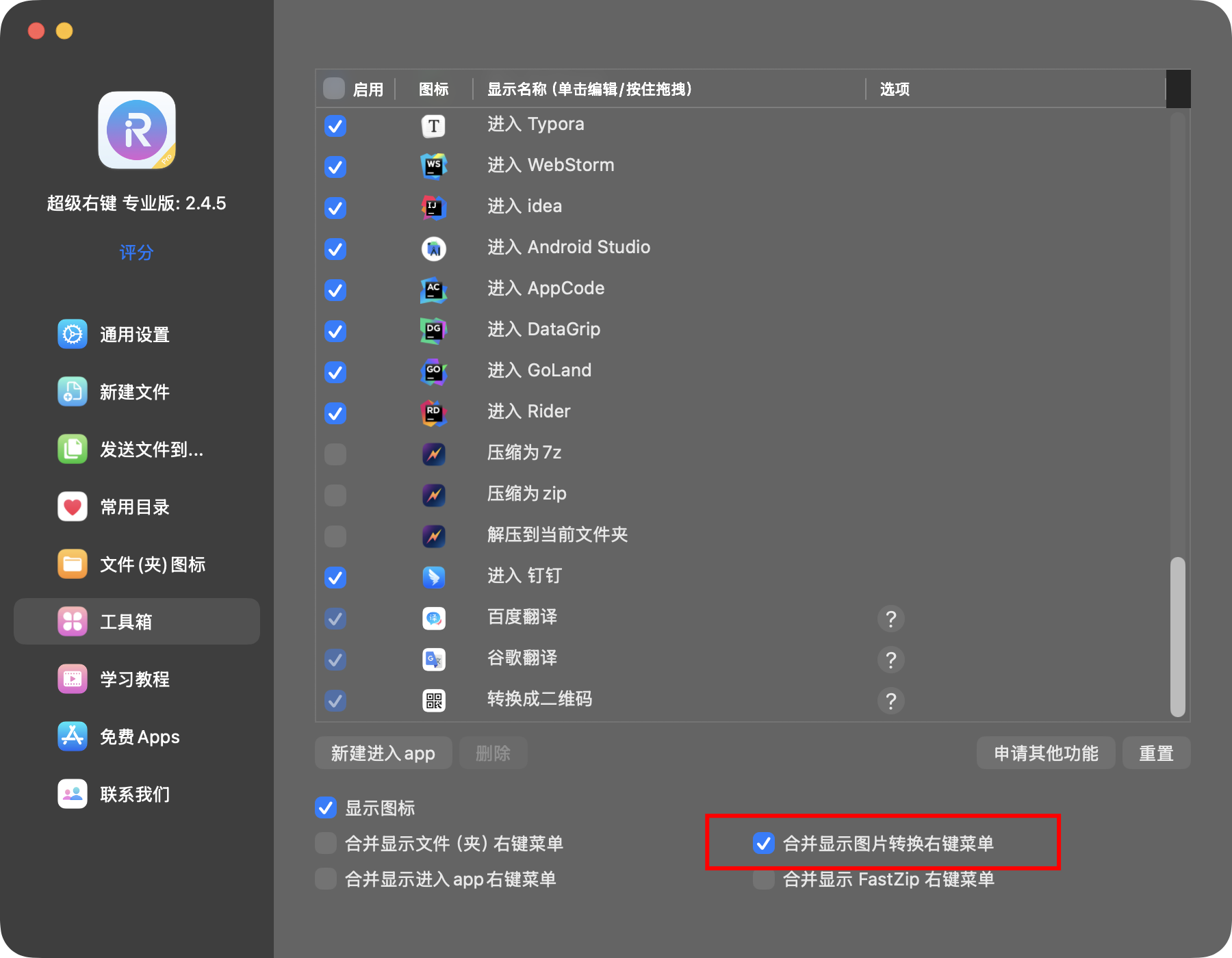Click the WebStorm icon in the list
This screenshot has height=958, width=1232.
(433, 166)
